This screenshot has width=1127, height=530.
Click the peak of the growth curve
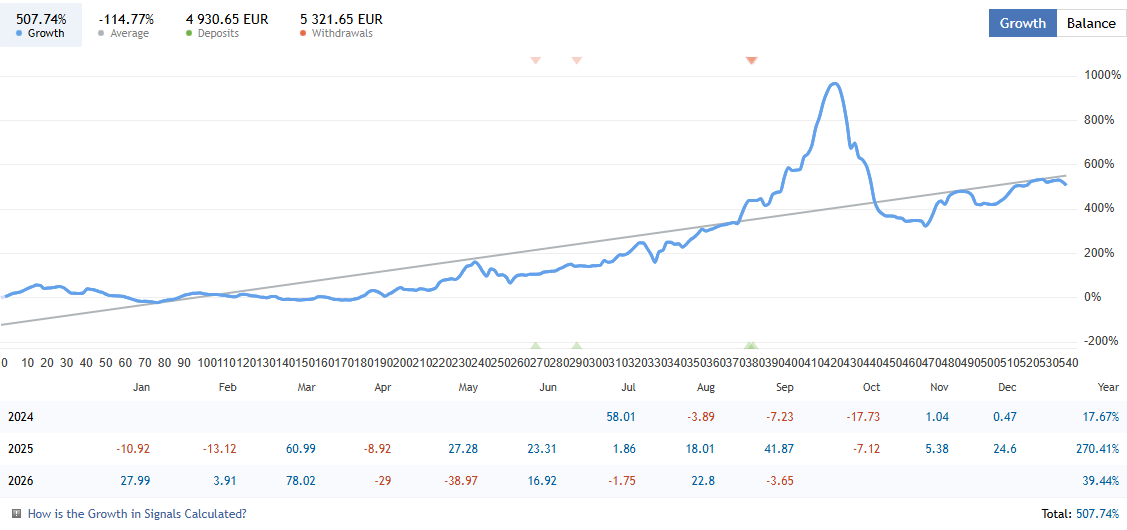tap(834, 83)
